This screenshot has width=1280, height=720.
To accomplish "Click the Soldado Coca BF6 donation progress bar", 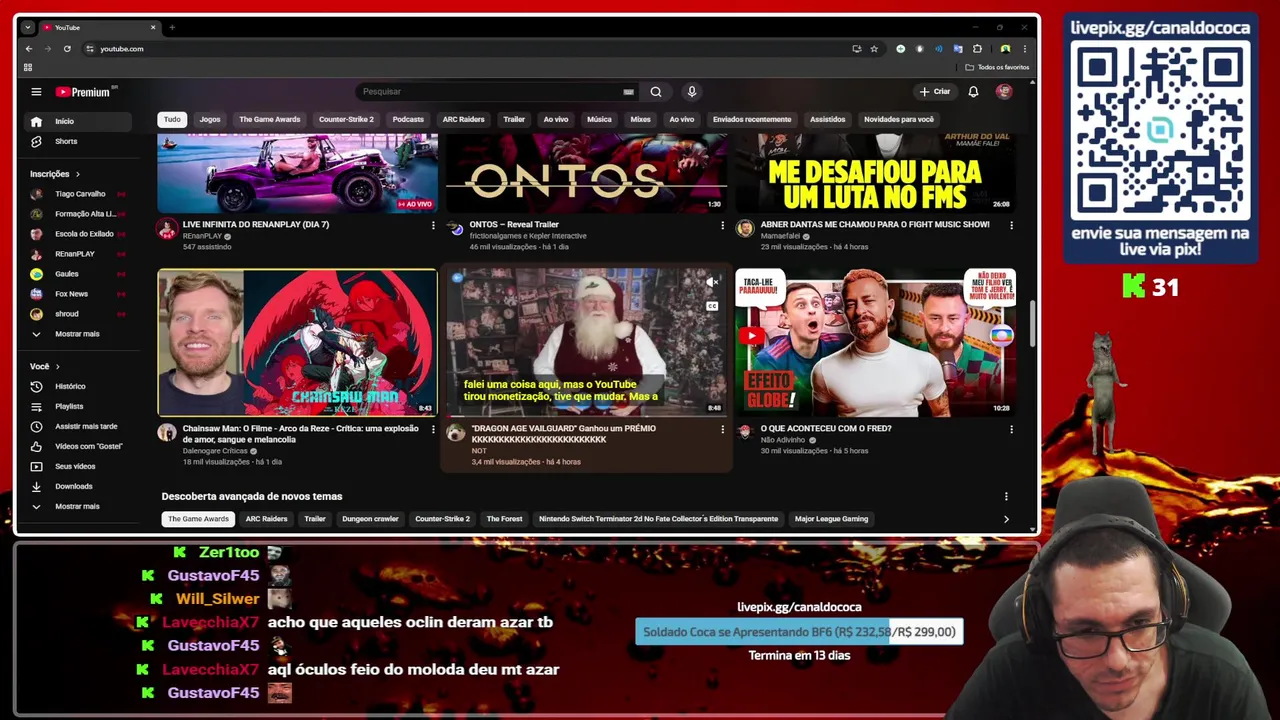I will point(799,632).
